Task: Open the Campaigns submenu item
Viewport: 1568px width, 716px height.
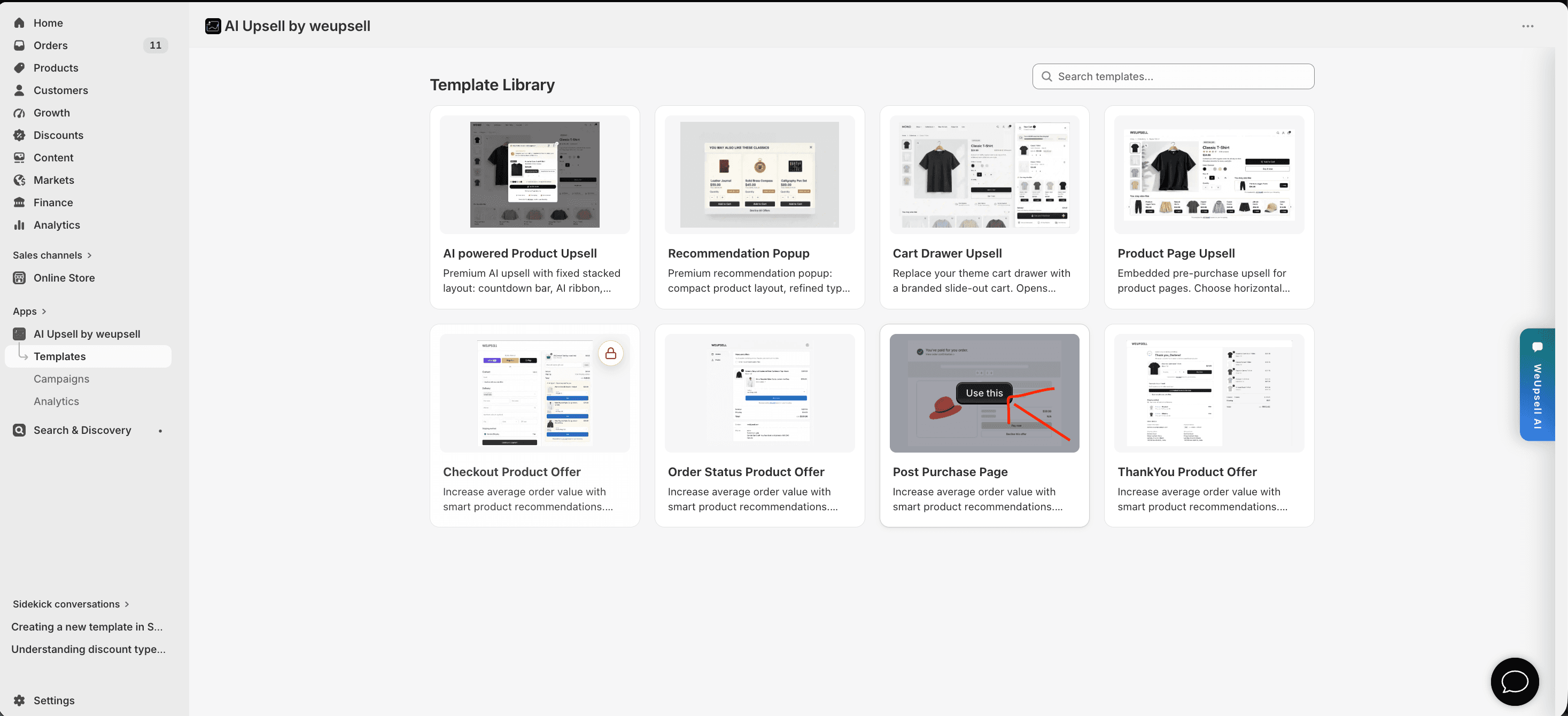Action: coord(61,379)
